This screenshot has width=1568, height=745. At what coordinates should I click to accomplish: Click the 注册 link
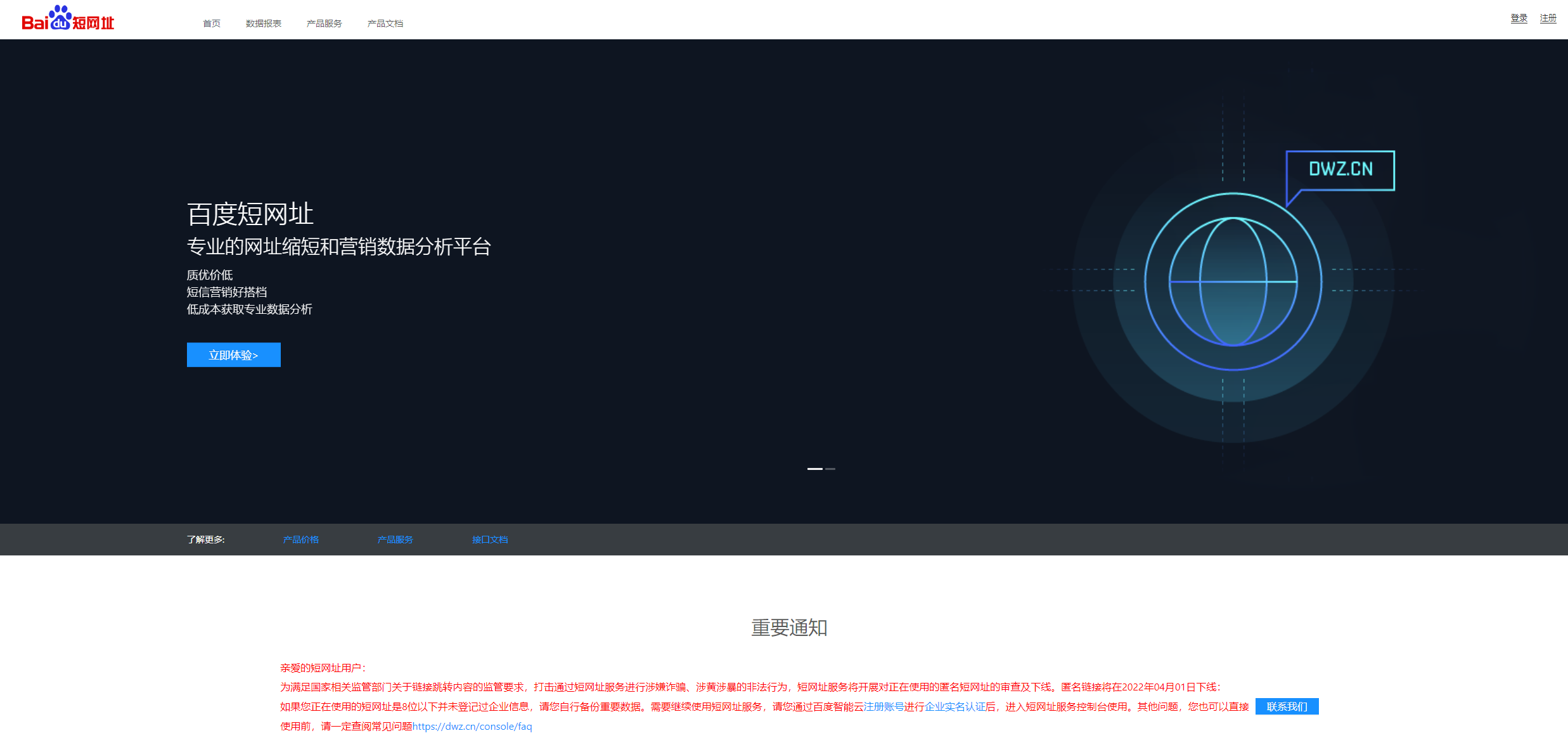[x=1548, y=18]
